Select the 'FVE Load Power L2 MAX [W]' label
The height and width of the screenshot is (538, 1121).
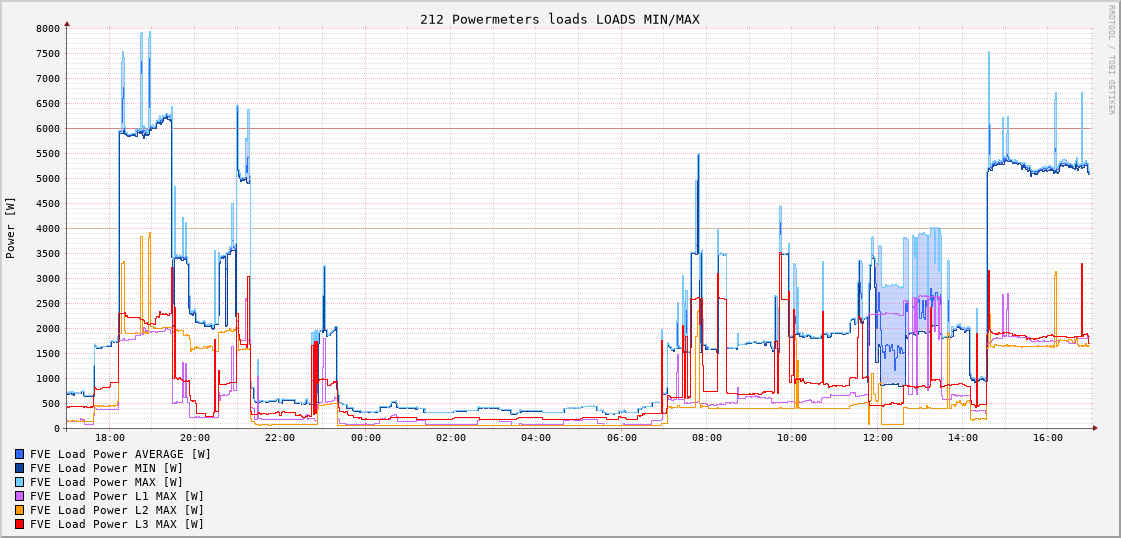(116, 510)
